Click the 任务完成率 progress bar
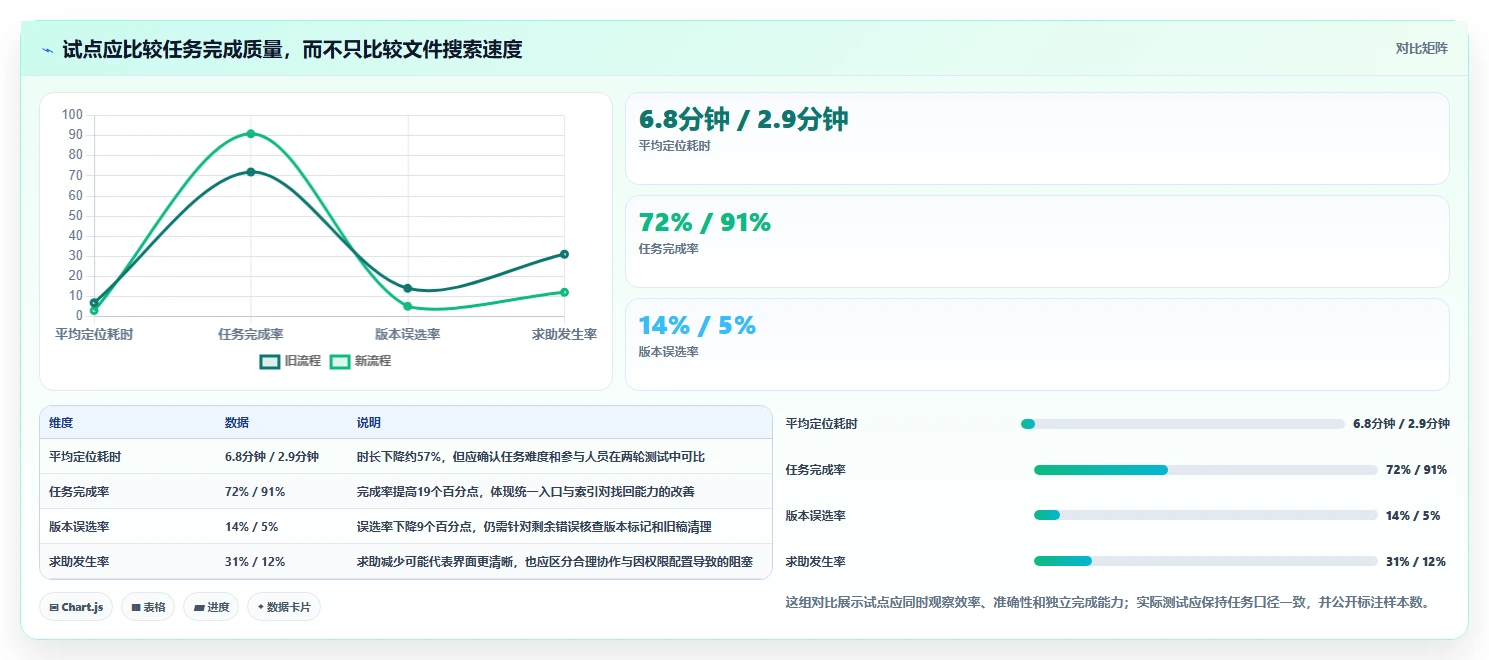 [1206, 470]
